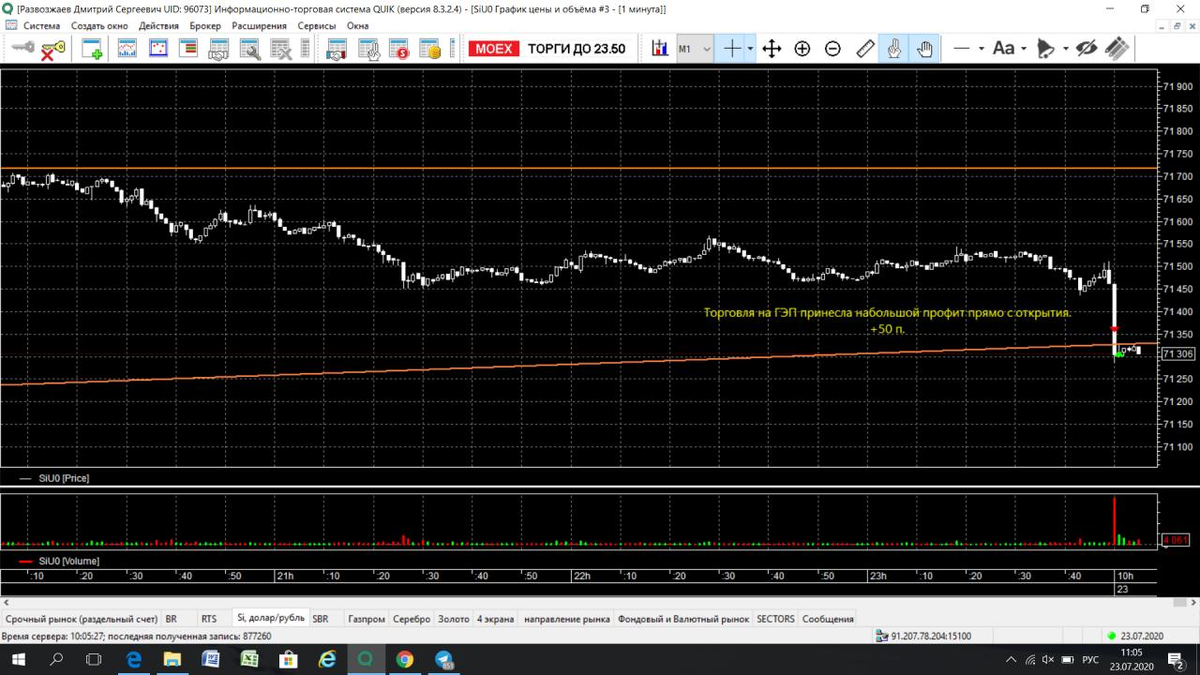Switch to the Сообщения tab
1200x675 pixels.
[x=828, y=619]
